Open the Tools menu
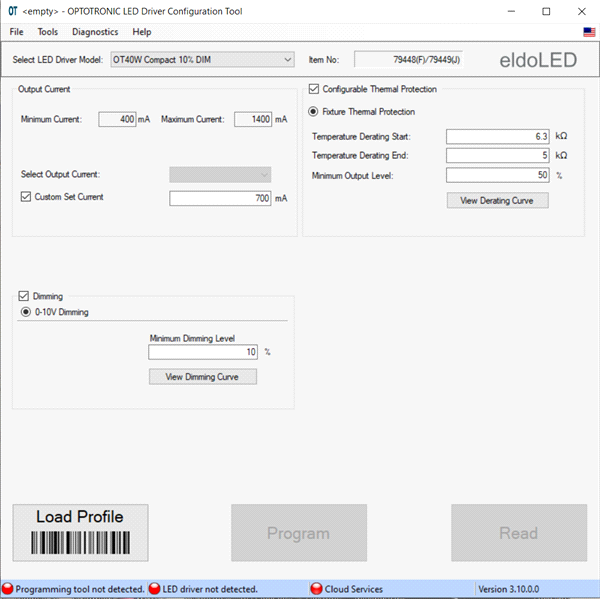Screen dimensions: 600x599 coord(48,32)
